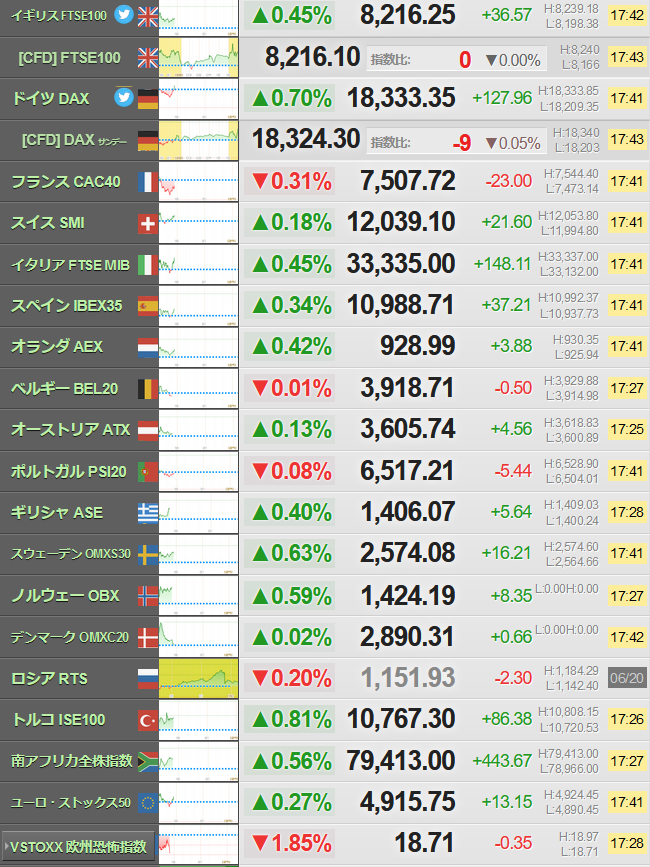Screen dimensions: 650x867
Task: Open the [CFD] FTSE100 chart thumbnail
Action: click(198, 58)
